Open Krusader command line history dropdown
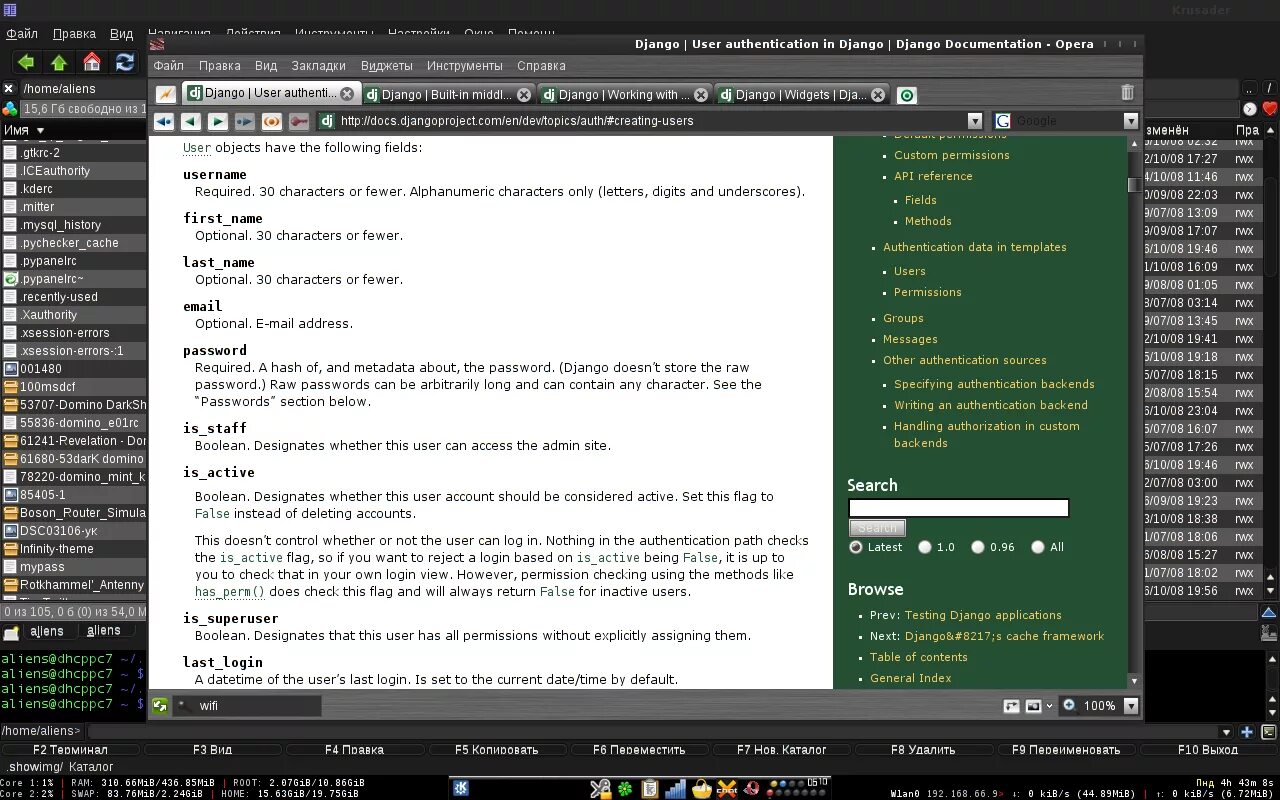The width and height of the screenshot is (1280, 800). (1227, 731)
